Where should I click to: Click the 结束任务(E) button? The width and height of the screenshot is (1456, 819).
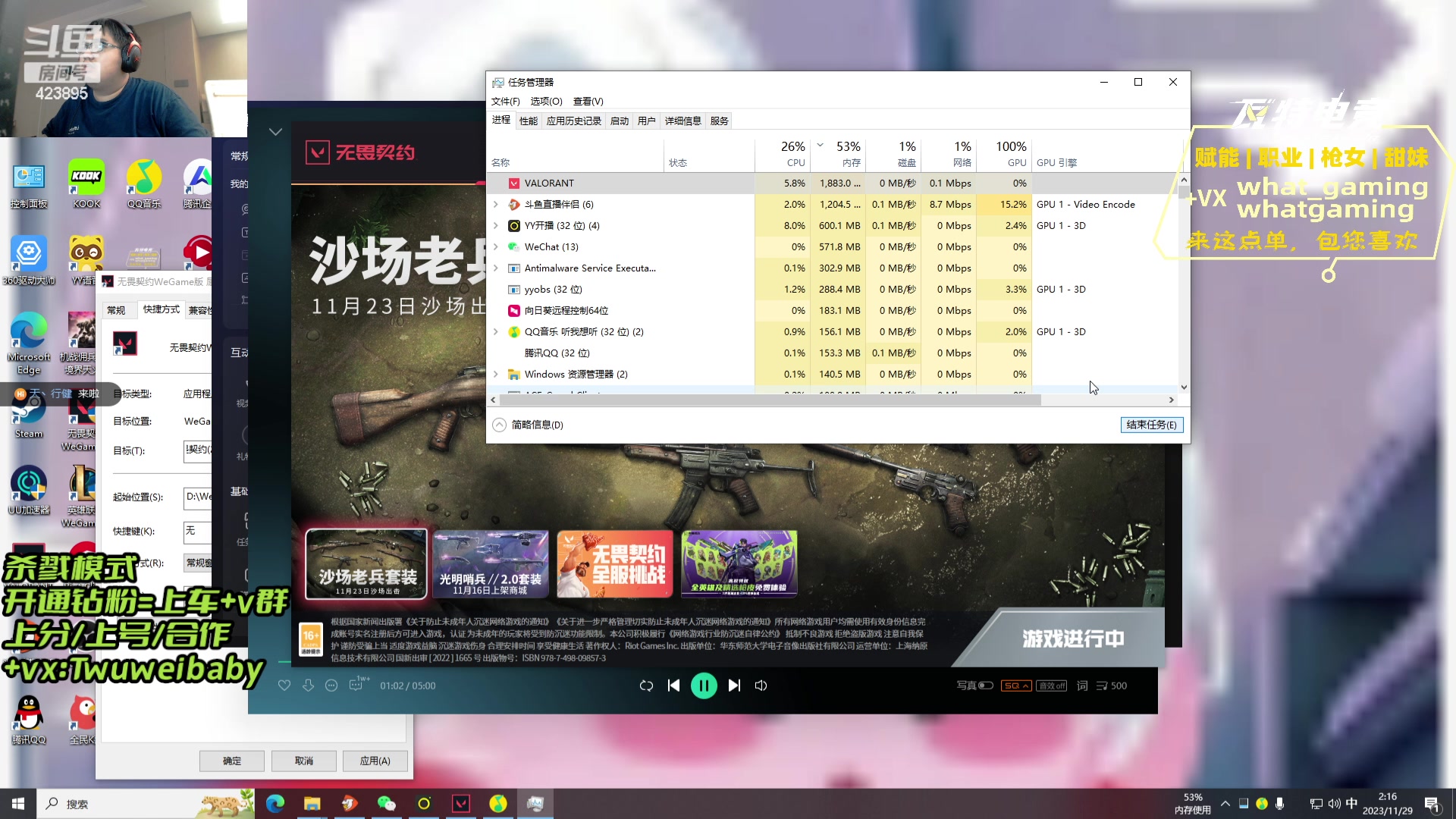[x=1151, y=425]
